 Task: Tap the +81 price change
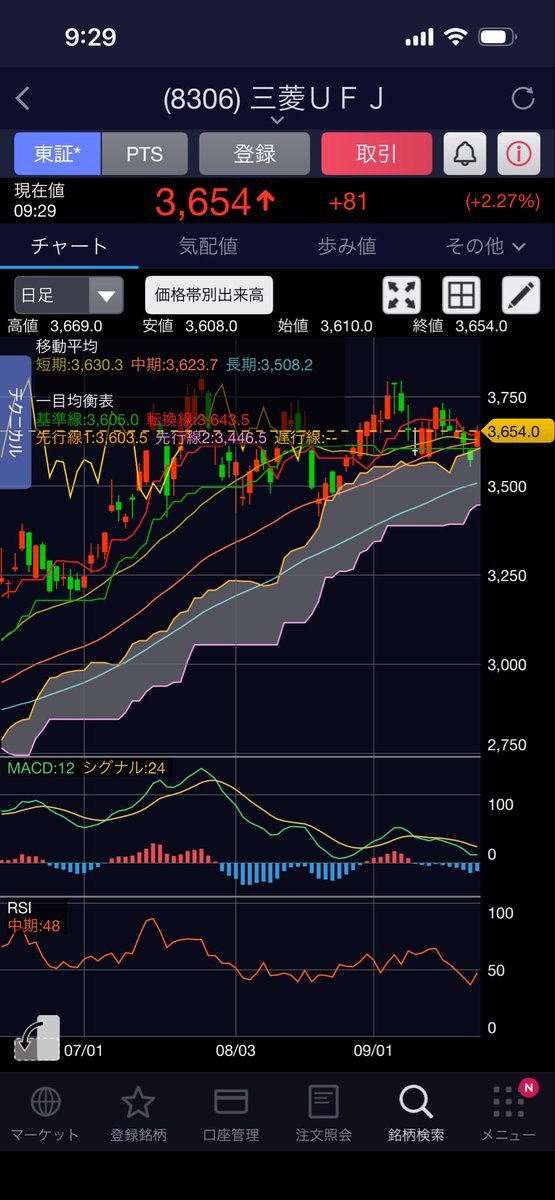pos(346,203)
